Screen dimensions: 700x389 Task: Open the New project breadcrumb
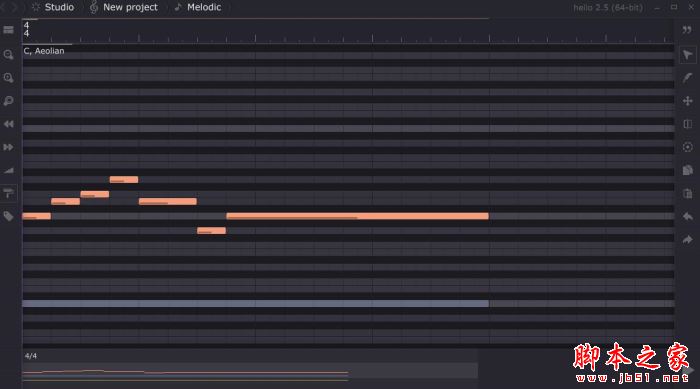[x=124, y=7]
